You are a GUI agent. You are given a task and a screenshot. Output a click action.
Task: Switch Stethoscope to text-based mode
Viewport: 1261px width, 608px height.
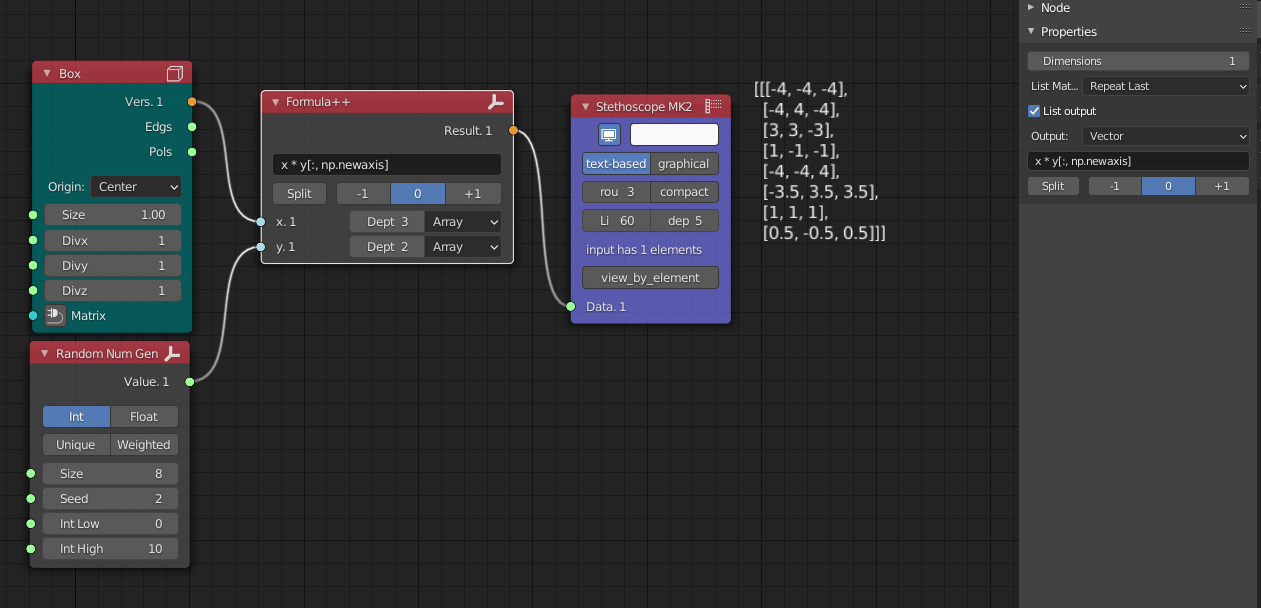(616, 164)
